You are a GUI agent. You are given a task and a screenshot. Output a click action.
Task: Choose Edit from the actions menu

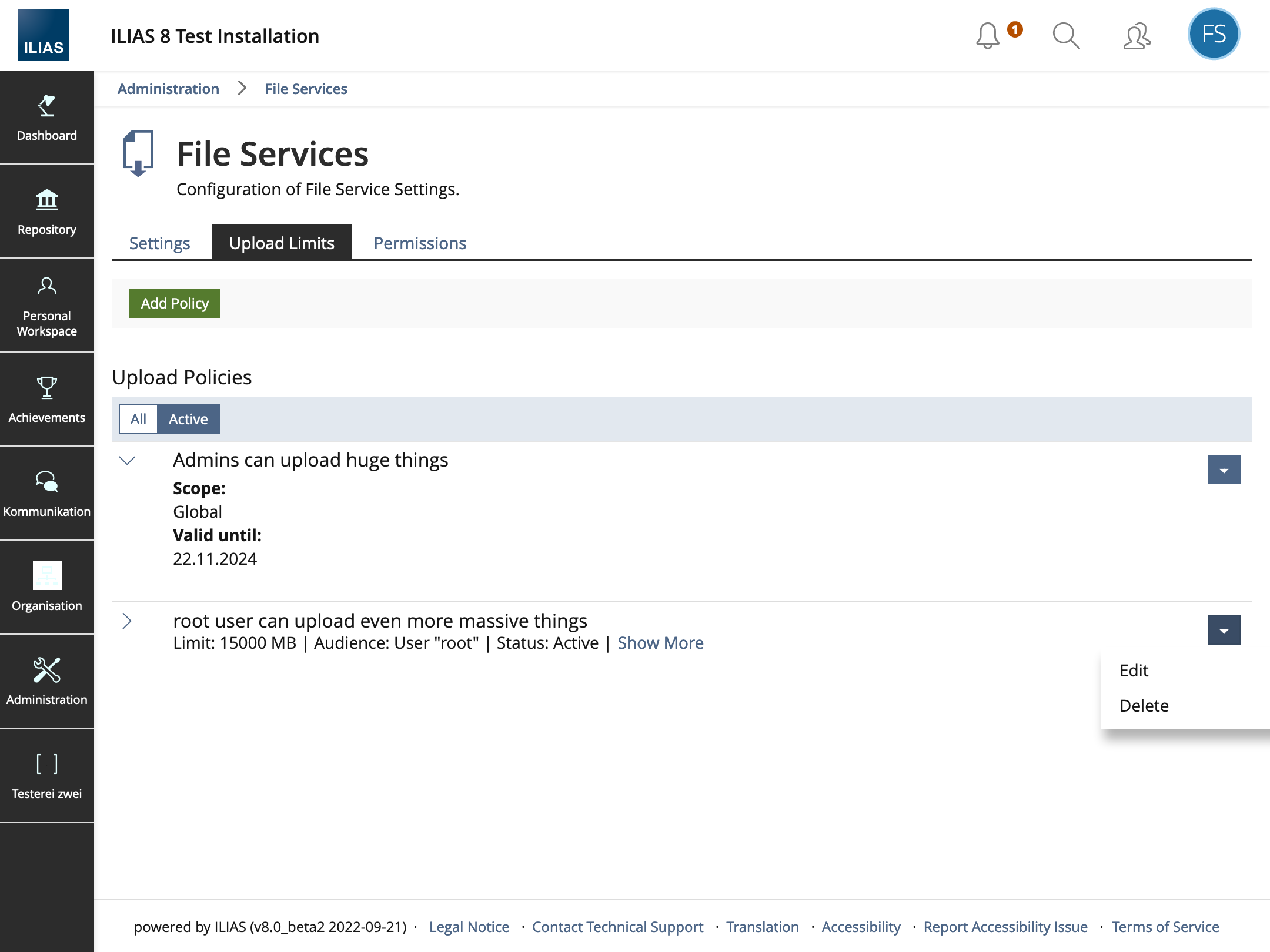(x=1134, y=671)
